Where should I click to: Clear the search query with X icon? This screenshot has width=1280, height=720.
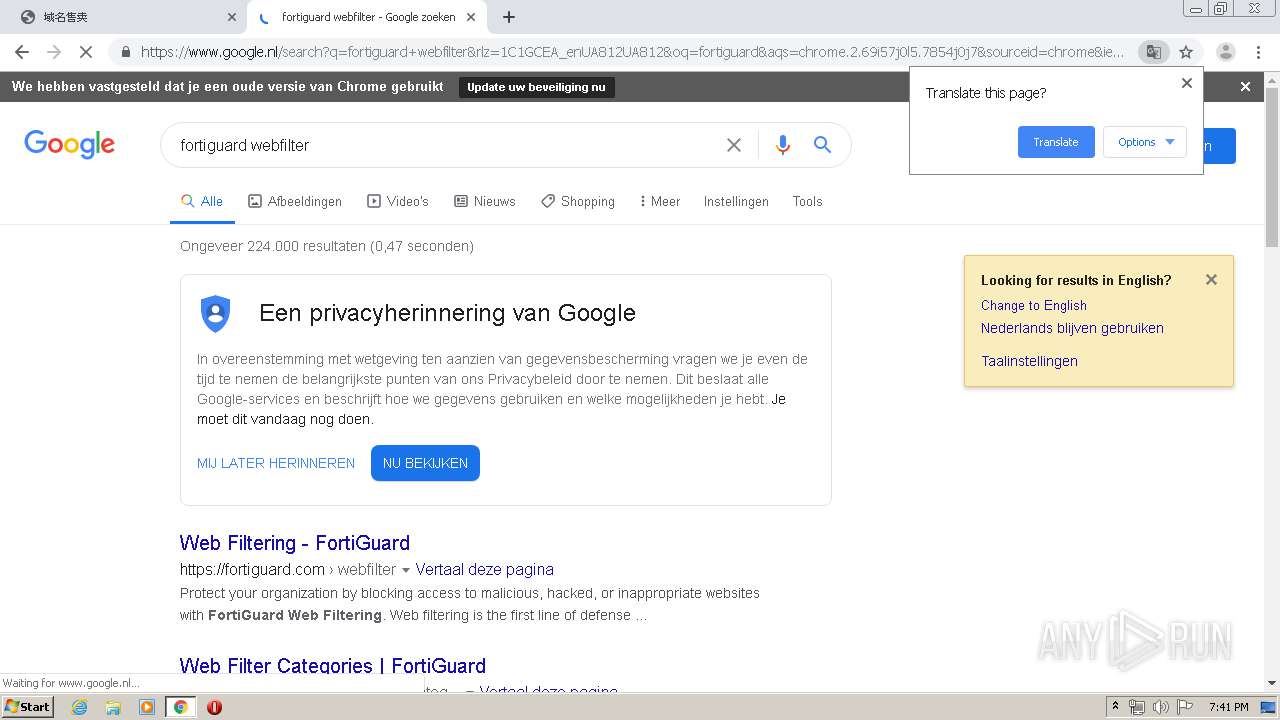(x=734, y=145)
